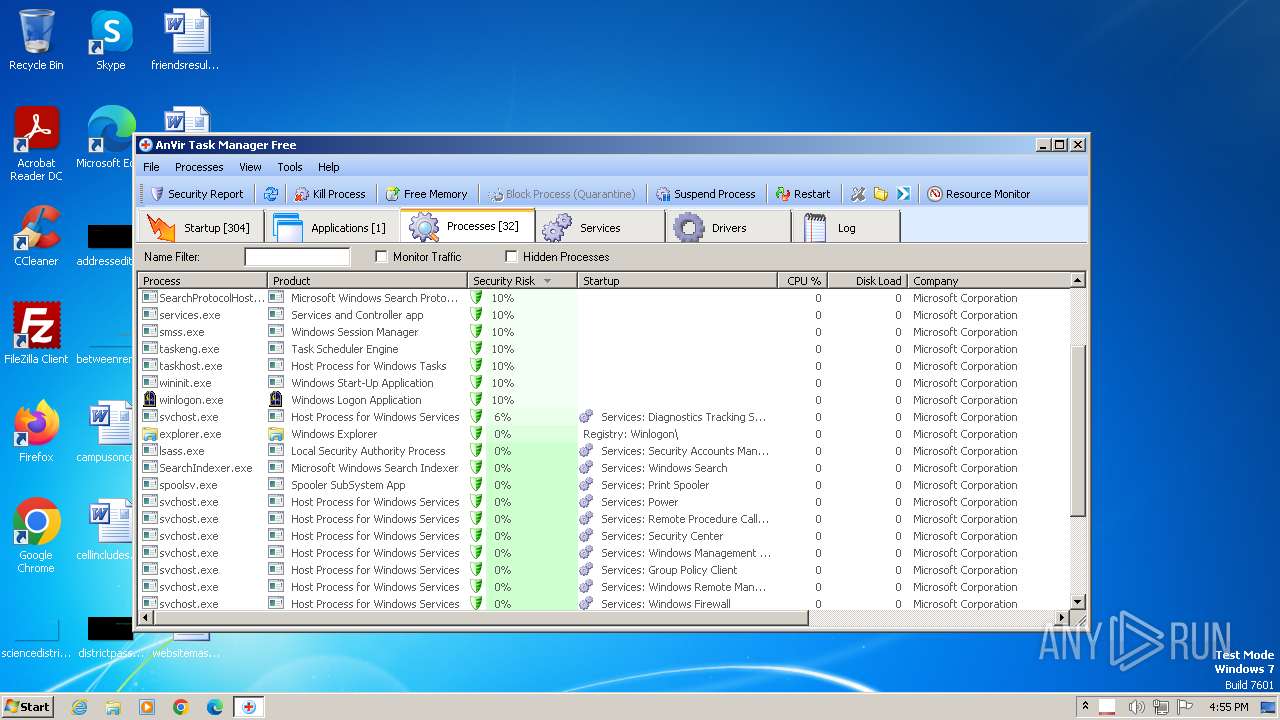
Task: Enable the Hidden Processes checkbox
Action: pos(511,257)
